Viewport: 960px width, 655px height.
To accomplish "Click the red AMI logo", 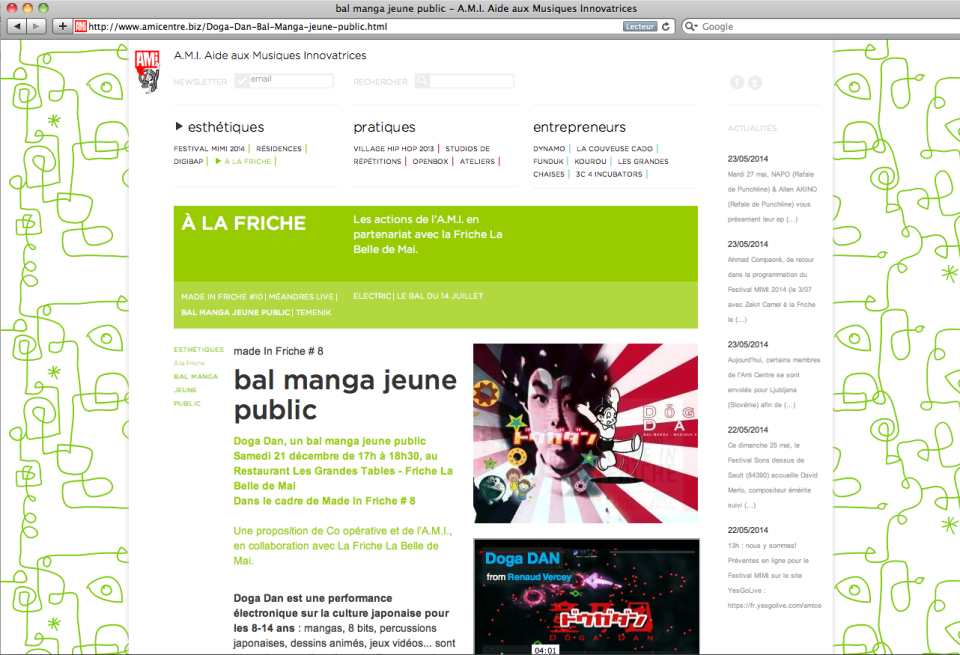I will pyautogui.click(x=147, y=71).
